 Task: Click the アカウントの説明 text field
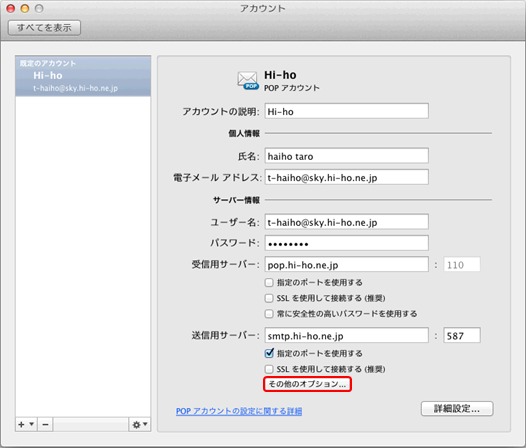pos(347,111)
